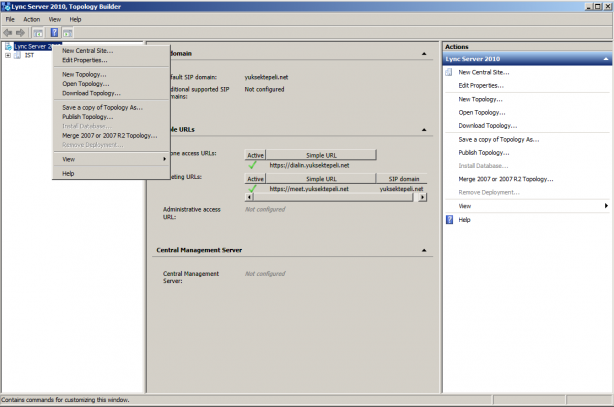Click the Help icon in Actions pane
The height and width of the screenshot is (407, 614).
450,220
